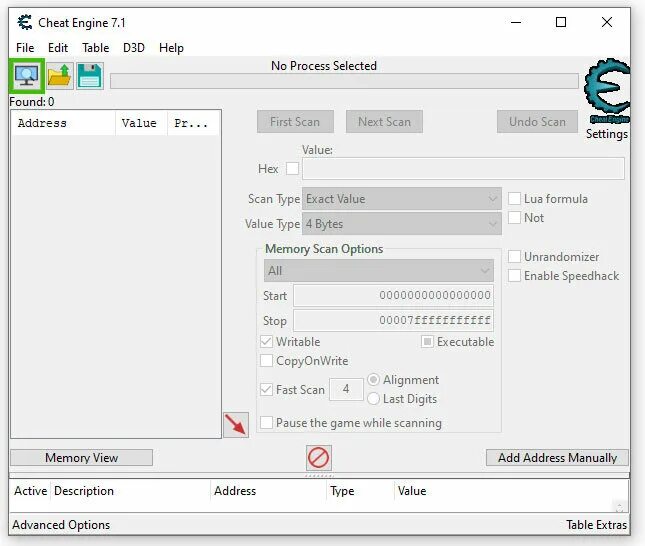This screenshot has height=546, width=645.
Task: Click the open table folder icon
Action: 60,76
